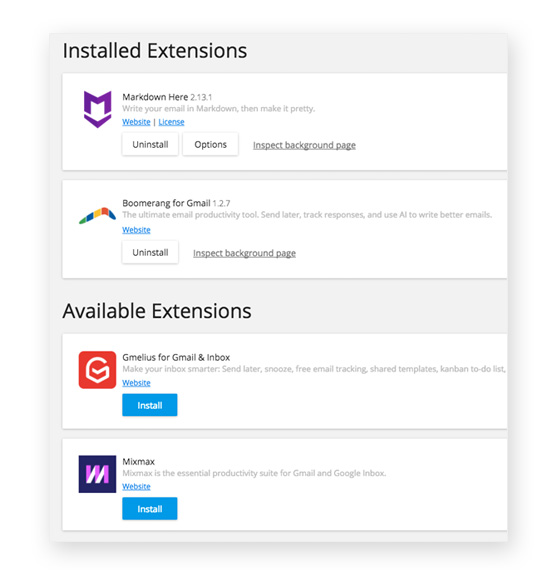The height and width of the screenshot is (584, 560).
Task: Click the Mixmax dark purple logo icon
Action: point(97,474)
